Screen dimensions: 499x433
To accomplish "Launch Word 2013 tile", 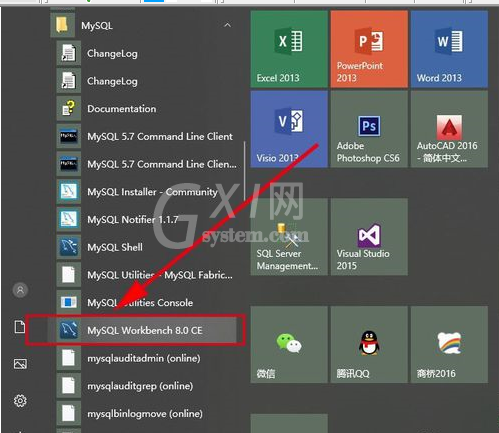I will (x=449, y=49).
